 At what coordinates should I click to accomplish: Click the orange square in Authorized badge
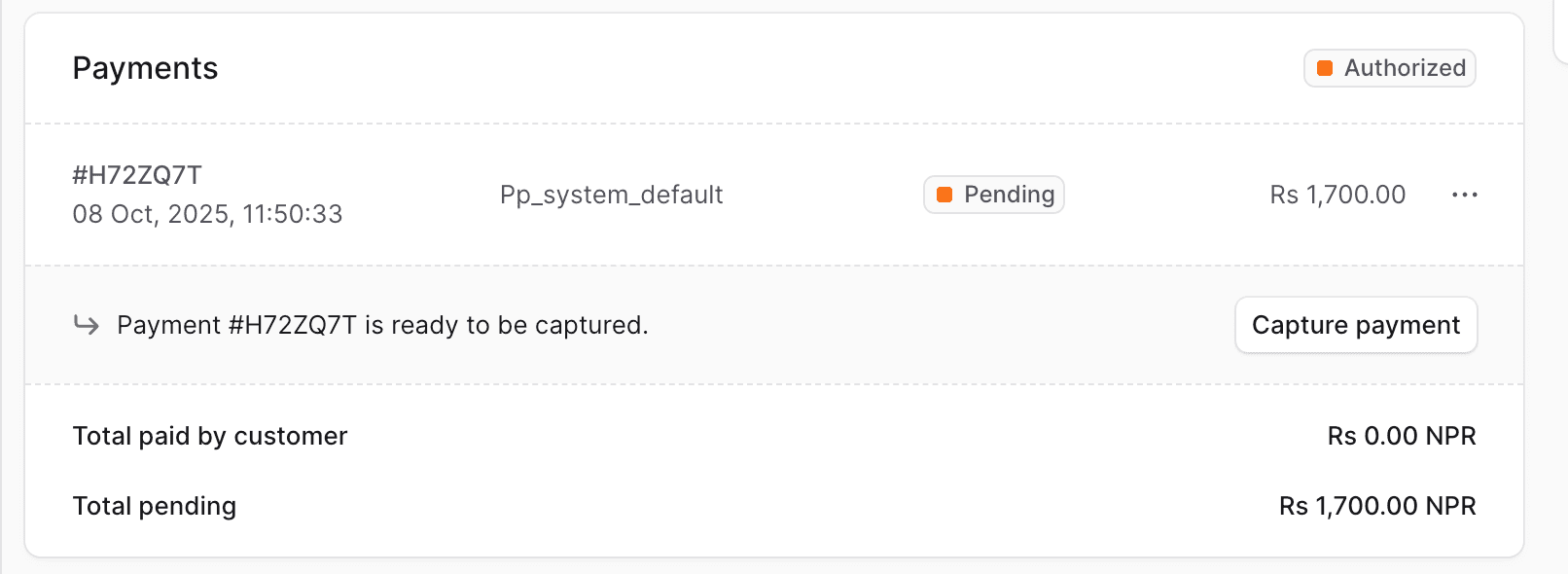tap(1325, 68)
